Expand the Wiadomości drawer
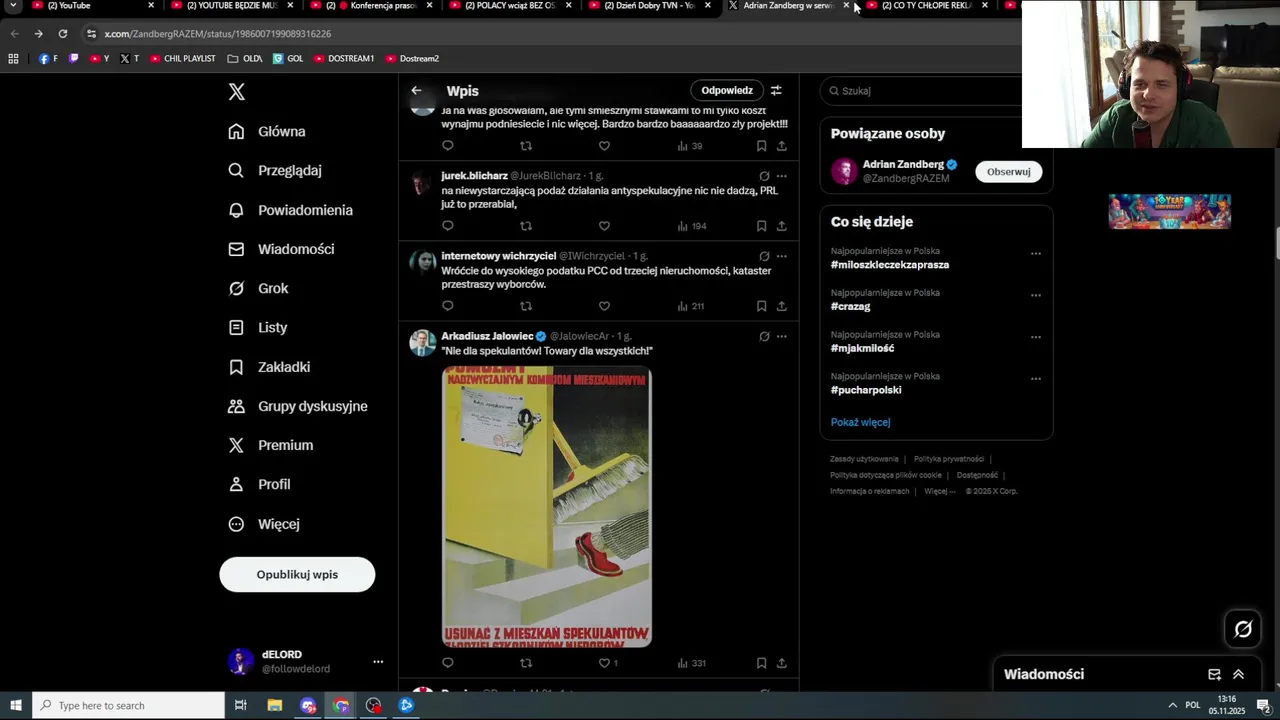1280x720 pixels. pos(1238,675)
